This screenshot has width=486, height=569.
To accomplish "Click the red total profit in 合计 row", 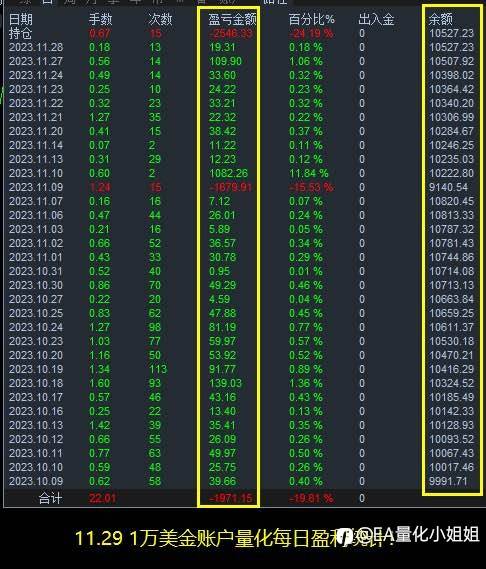I will [x=230, y=498].
